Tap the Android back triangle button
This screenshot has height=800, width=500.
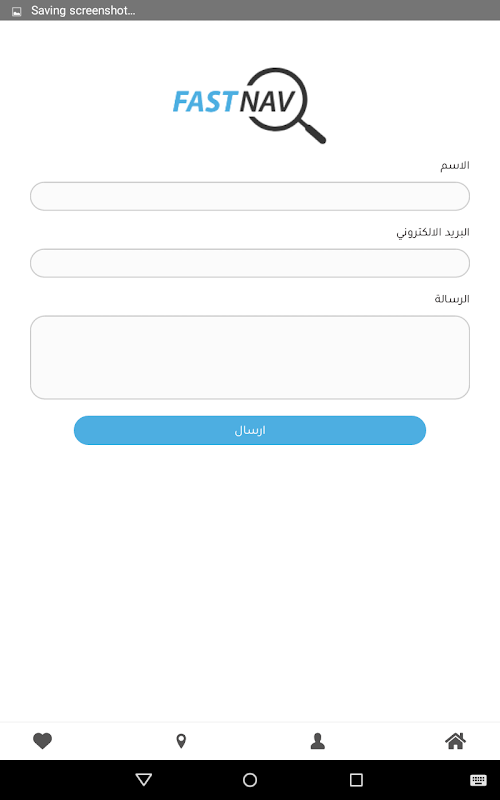pos(144,779)
